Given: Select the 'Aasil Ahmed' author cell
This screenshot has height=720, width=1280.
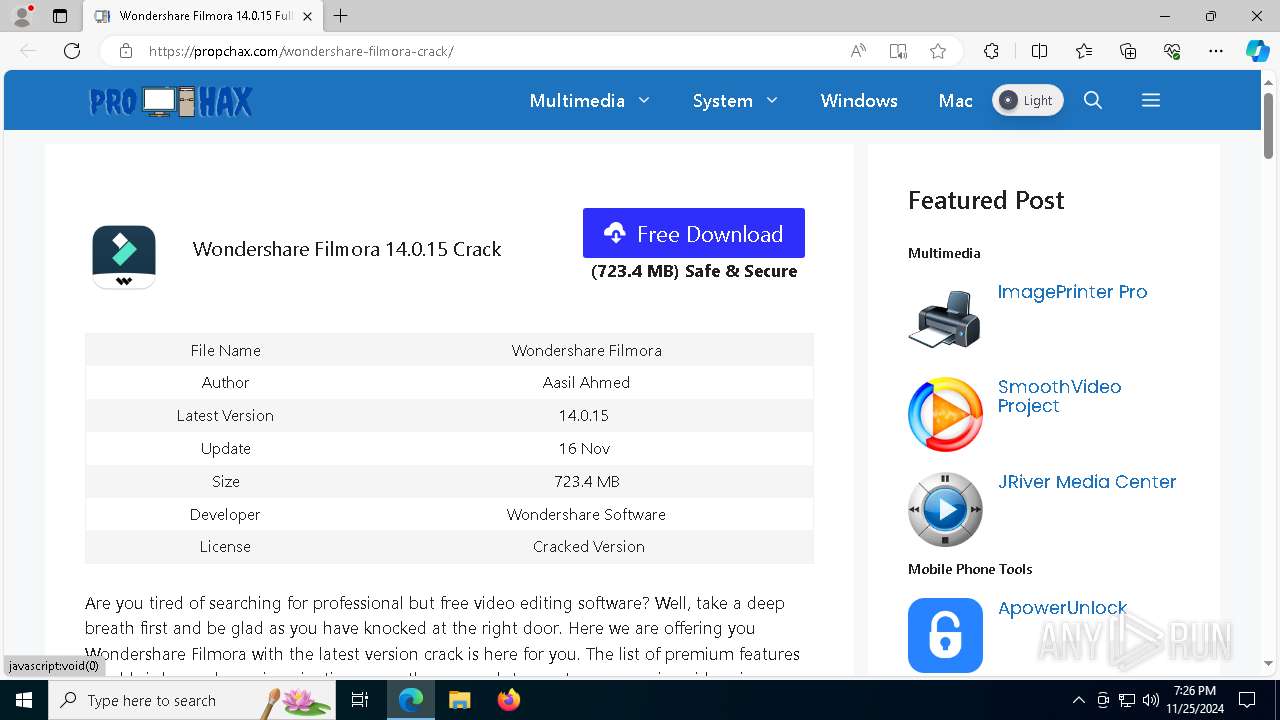Looking at the screenshot, I should [x=586, y=382].
